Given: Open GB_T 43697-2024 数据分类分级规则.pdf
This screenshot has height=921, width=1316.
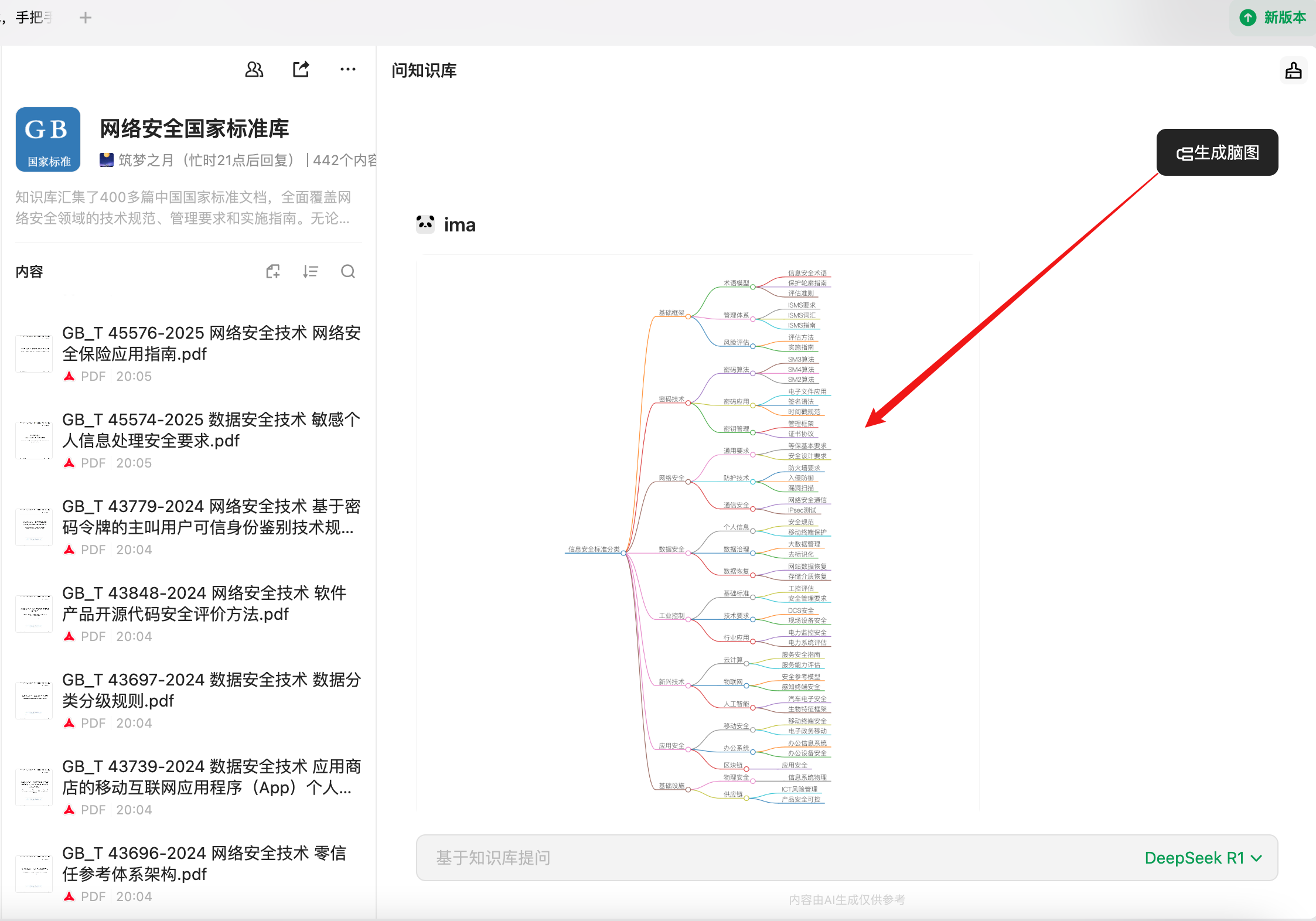Looking at the screenshot, I should (x=211, y=690).
